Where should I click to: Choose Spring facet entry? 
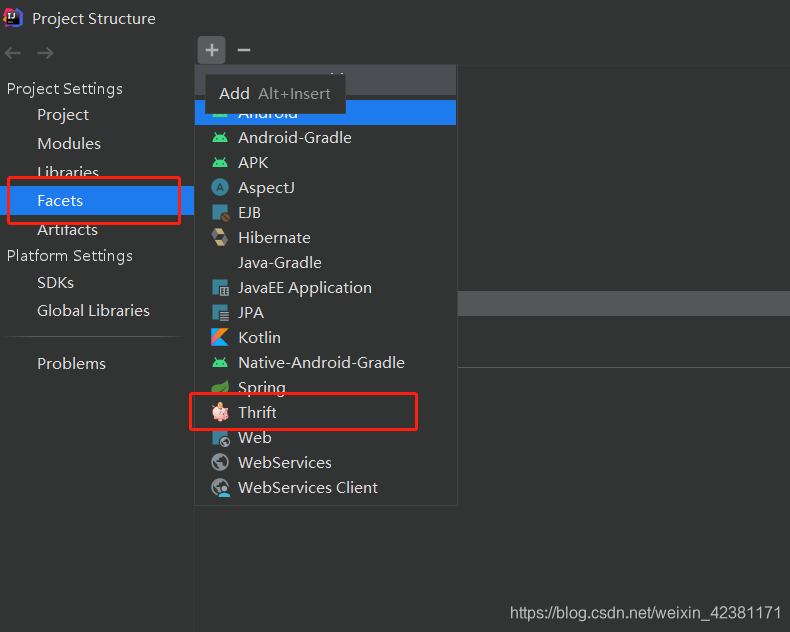325,387
